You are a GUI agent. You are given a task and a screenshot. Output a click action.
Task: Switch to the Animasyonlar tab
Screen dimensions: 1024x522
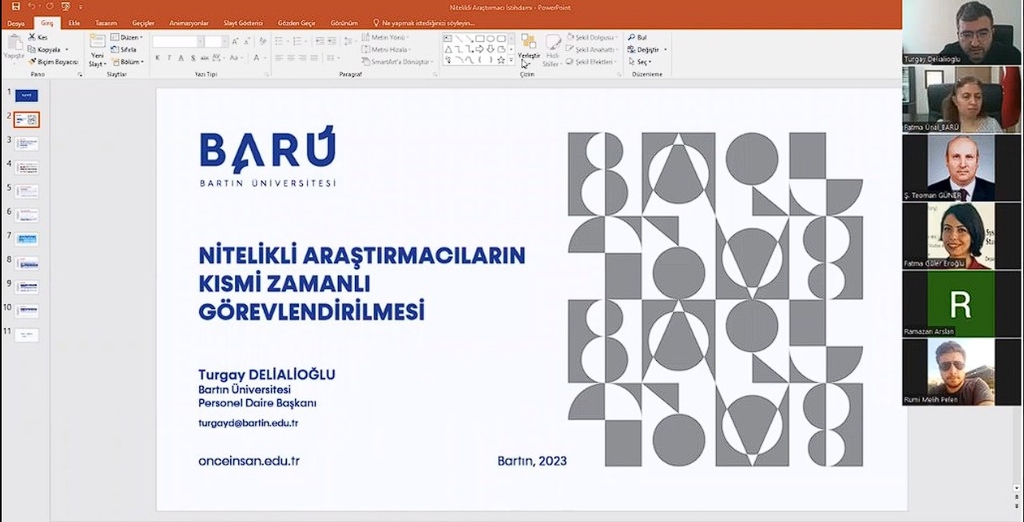click(x=189, y=23)
